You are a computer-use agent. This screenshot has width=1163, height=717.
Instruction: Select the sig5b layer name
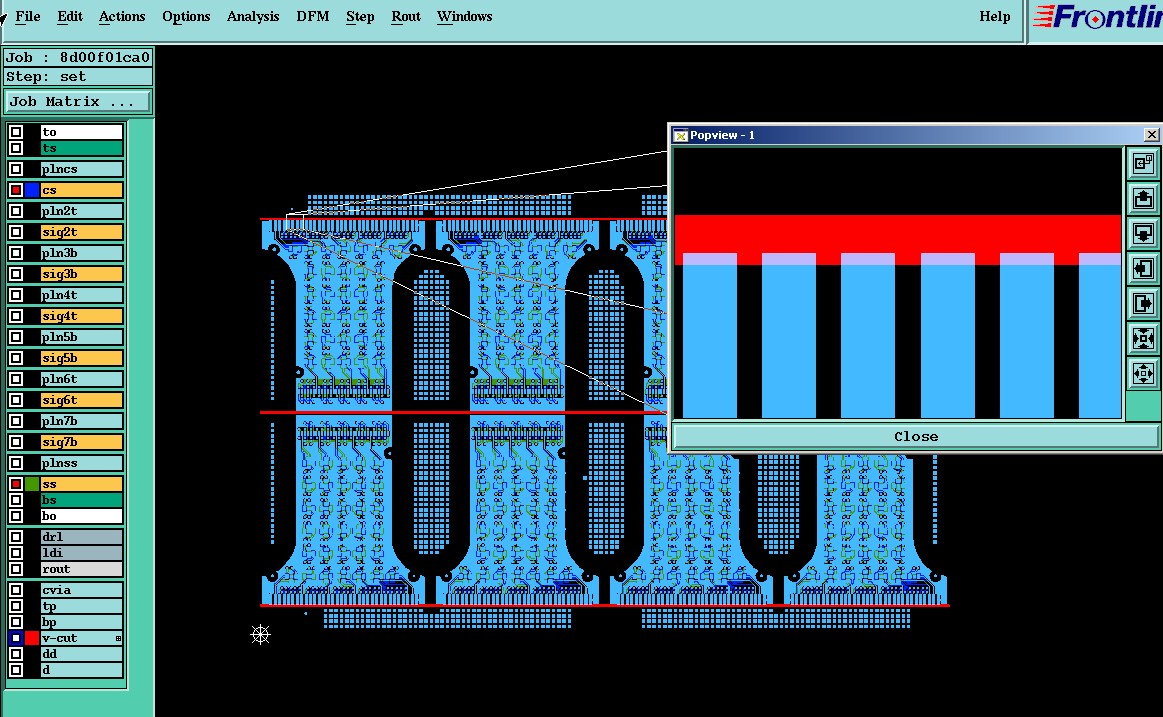82,358
